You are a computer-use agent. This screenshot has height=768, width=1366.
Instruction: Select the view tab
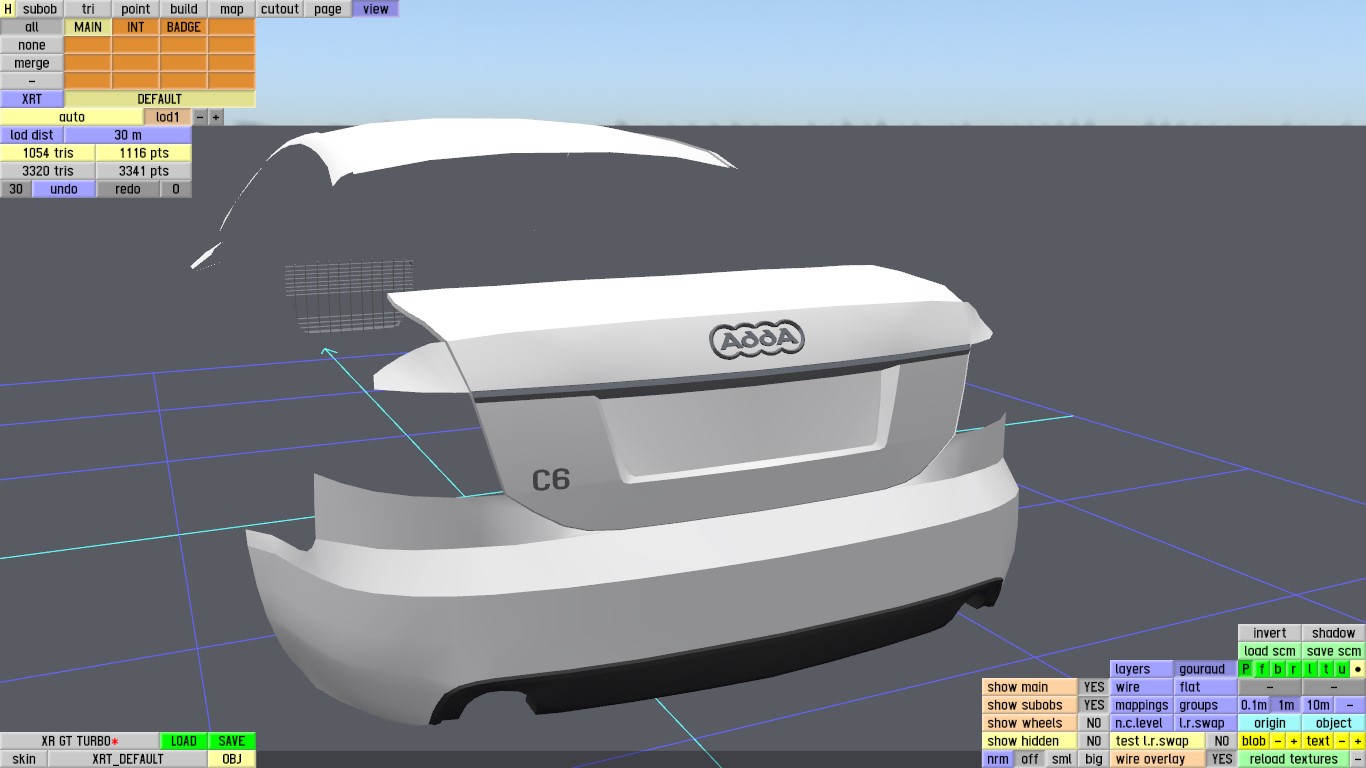376,9
